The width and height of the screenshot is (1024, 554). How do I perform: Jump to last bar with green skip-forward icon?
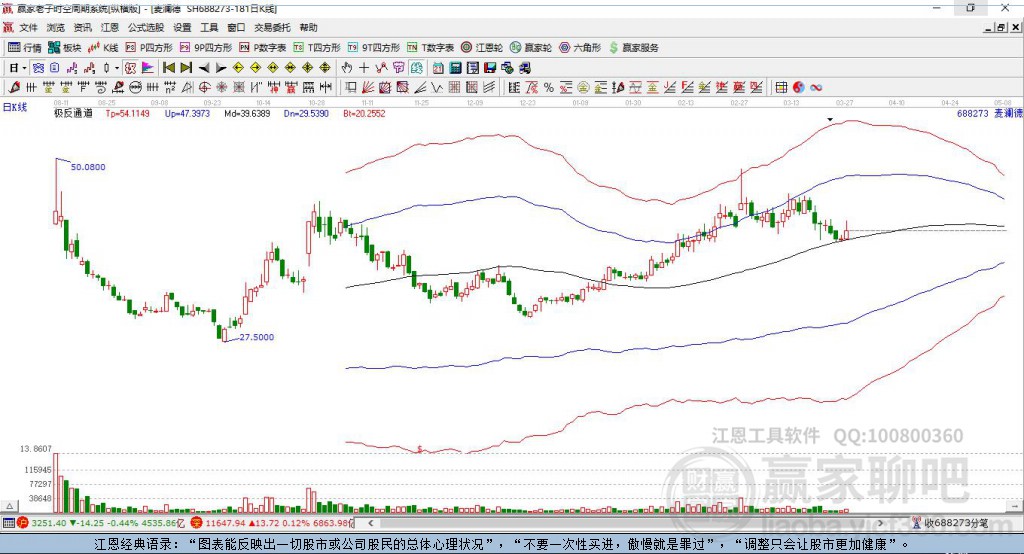(x=186, y=68)
